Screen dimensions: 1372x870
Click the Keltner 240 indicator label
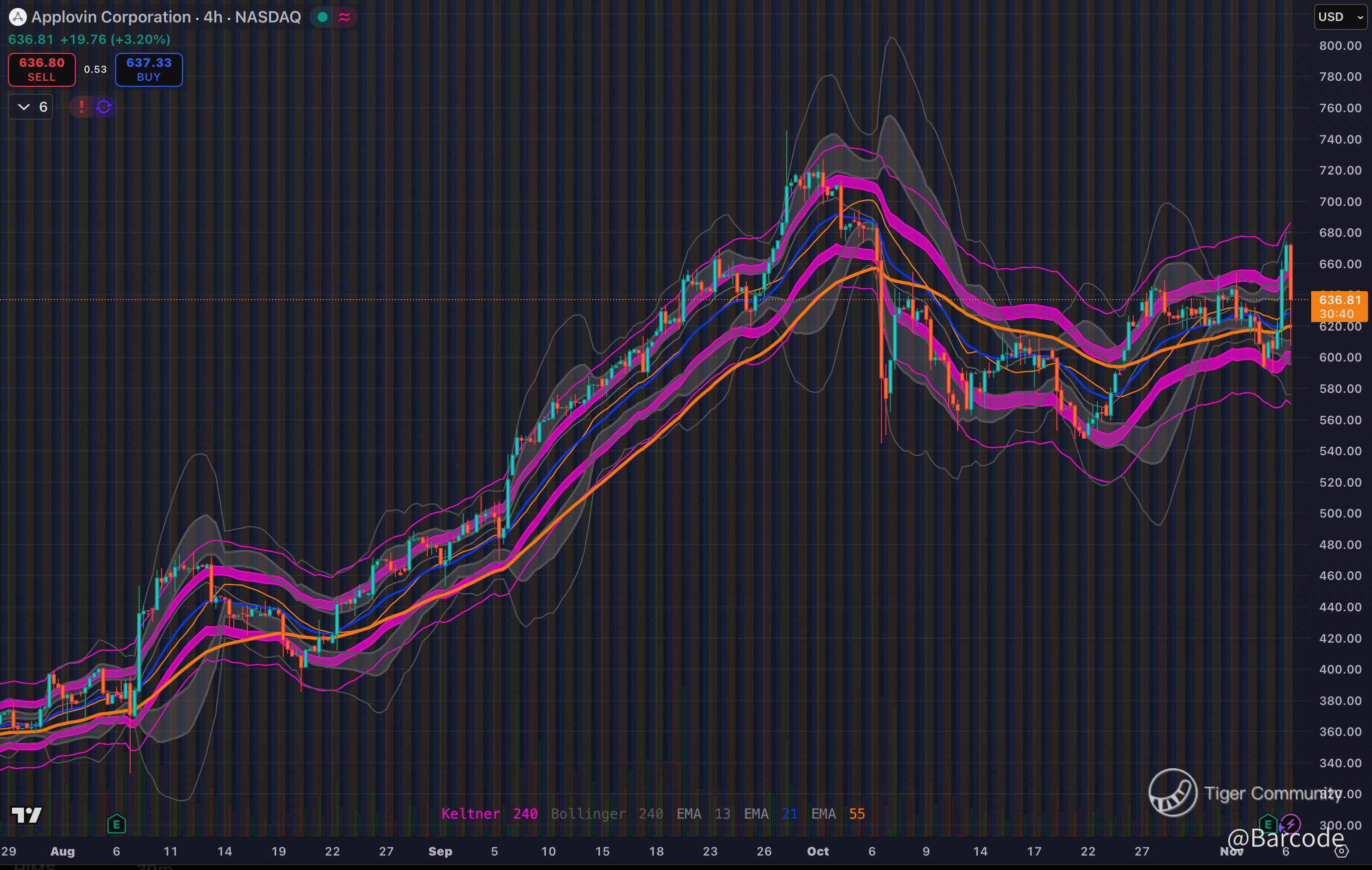pyautogui.click(x=489, y=814)
